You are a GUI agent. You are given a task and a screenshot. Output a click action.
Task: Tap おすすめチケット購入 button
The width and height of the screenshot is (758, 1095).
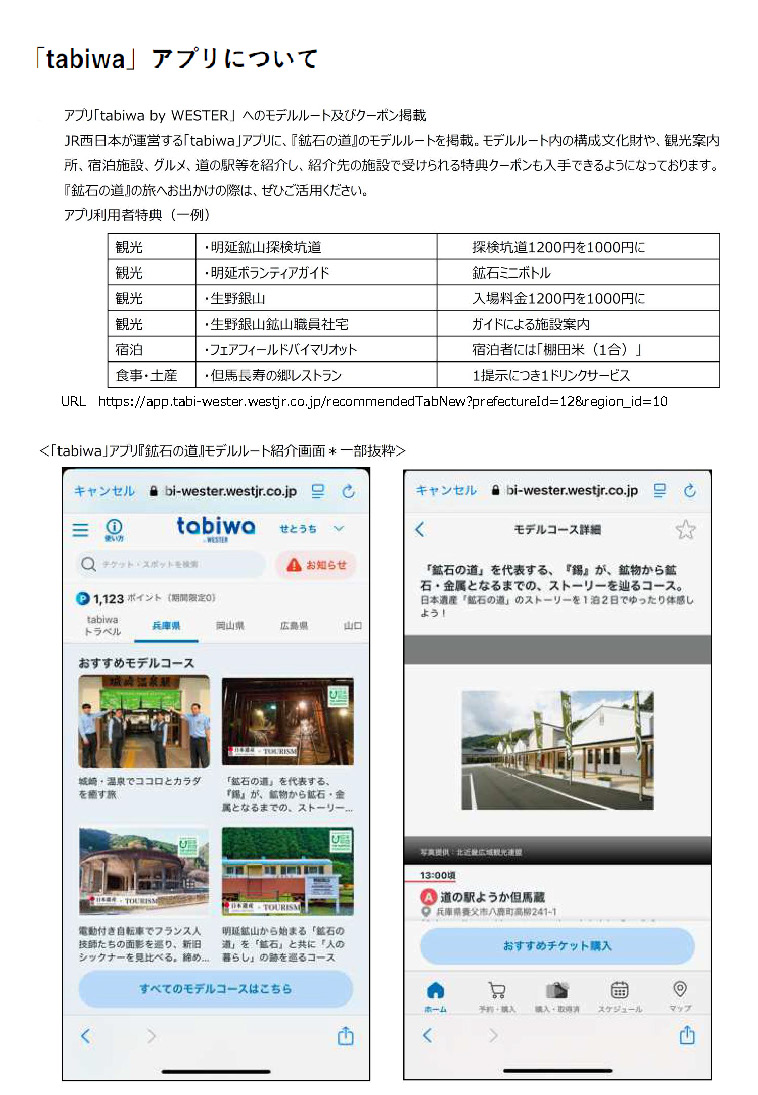(x=557, y=946)
